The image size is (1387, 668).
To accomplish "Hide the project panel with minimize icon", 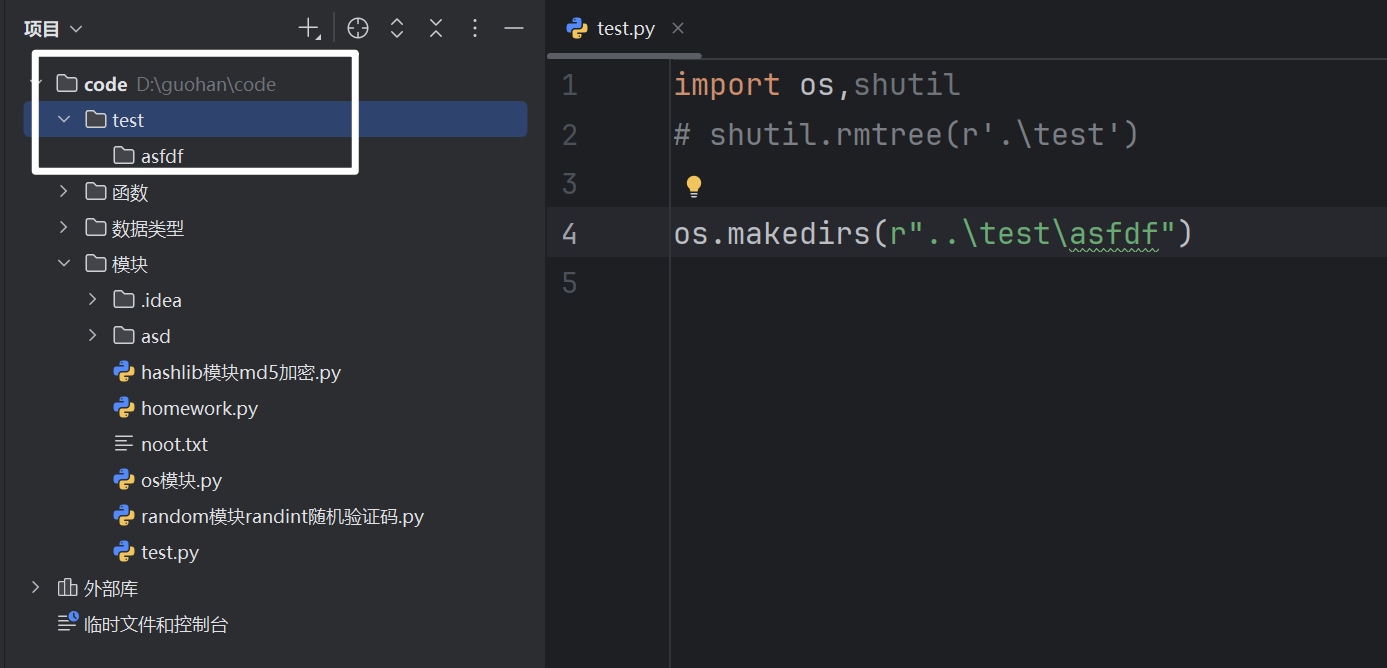I will click(x=514, y=29).
